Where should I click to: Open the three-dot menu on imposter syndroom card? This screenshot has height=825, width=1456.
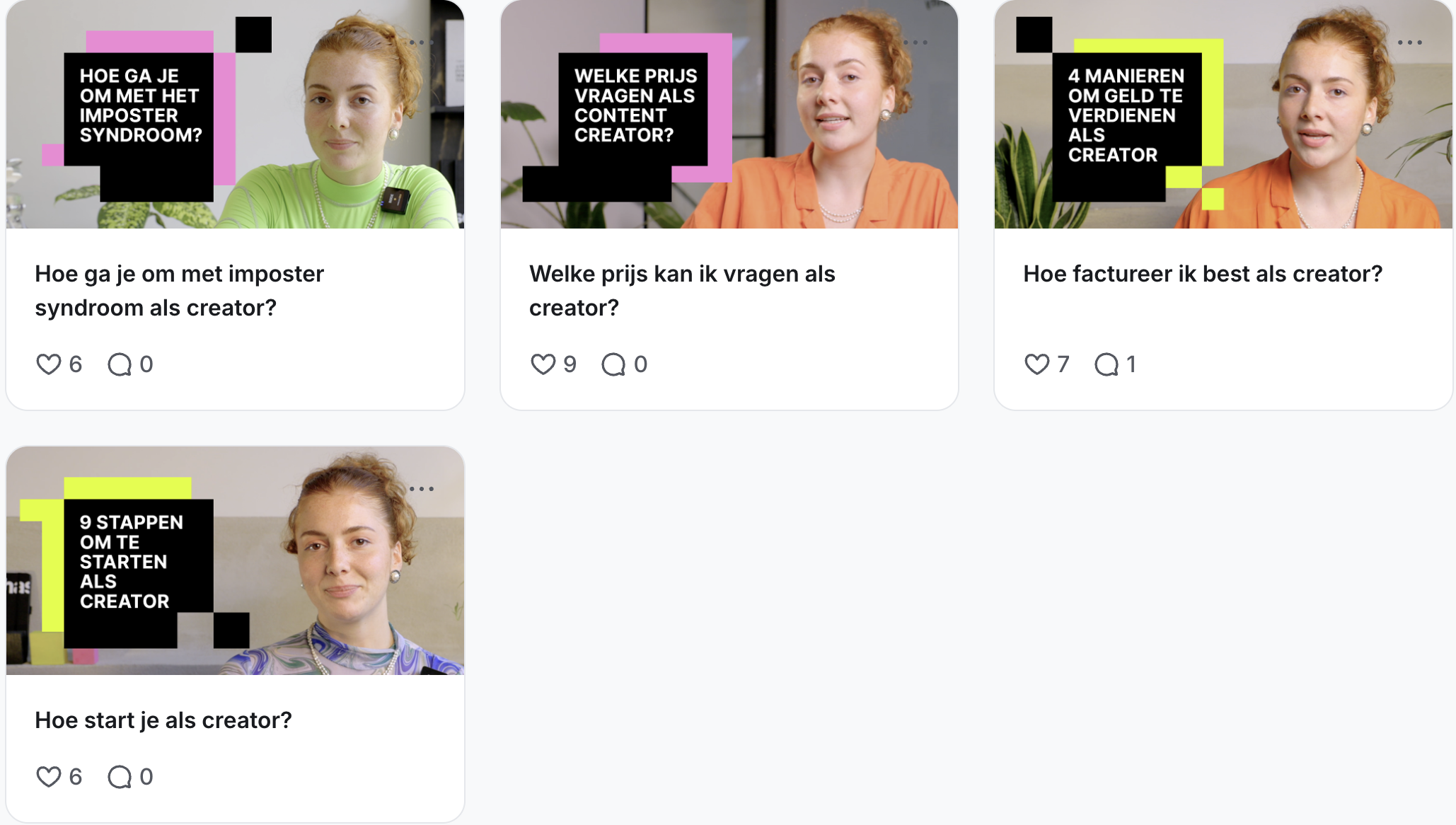pos(422,42)
